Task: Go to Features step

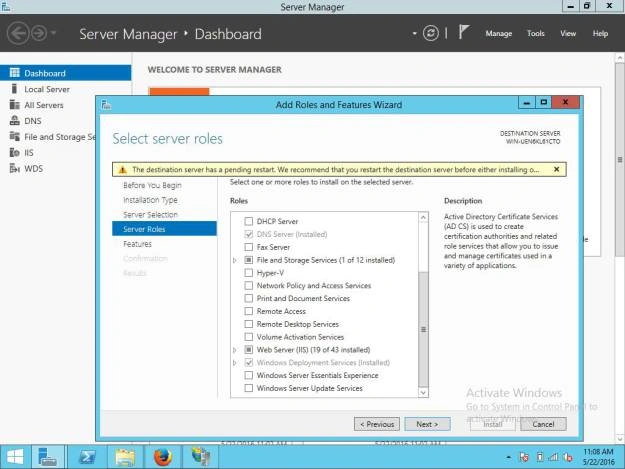Action: tap(138, 244)
